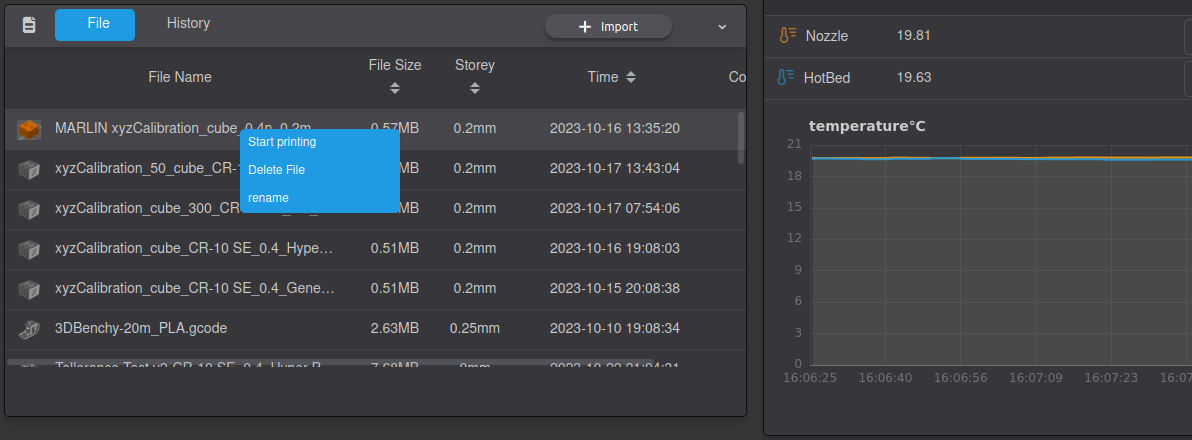Viewport: 1192px width, 440px height.
Task: Sort the list by Storey
Action: 475,88
